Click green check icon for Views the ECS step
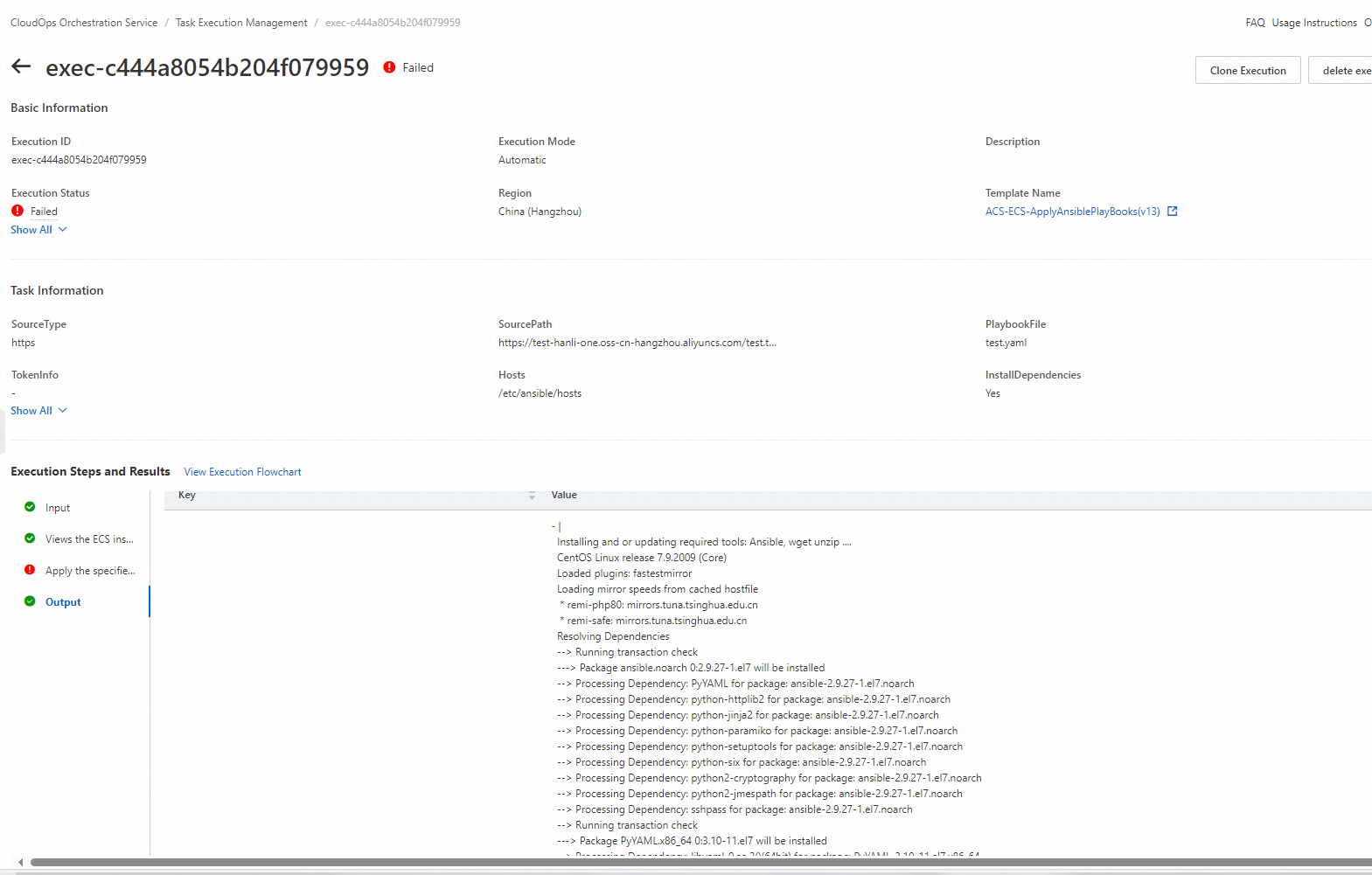 [x=30, y=538]
